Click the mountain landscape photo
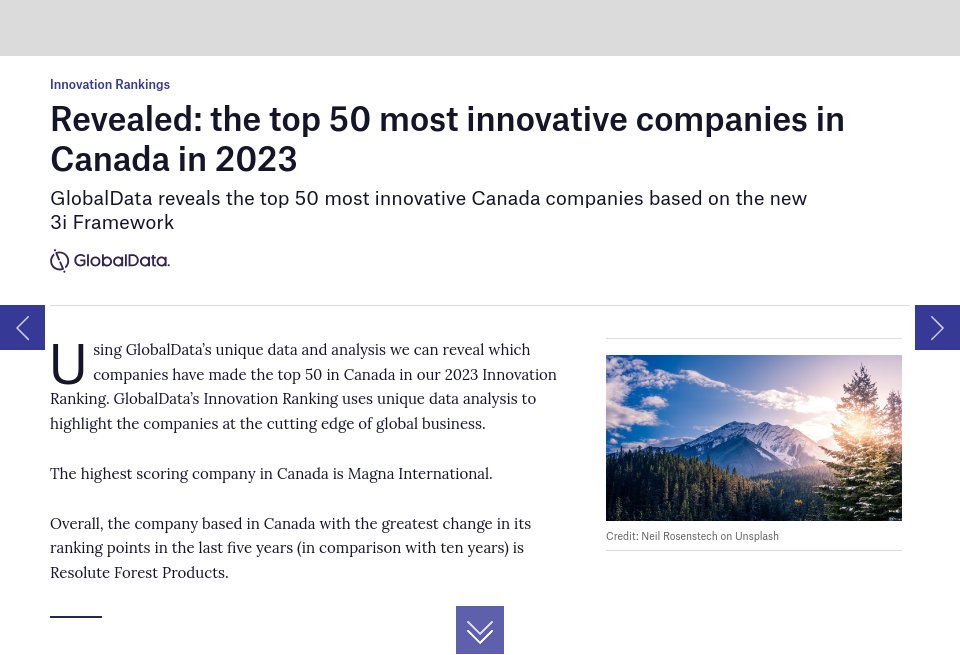This screenshot has height=655, width=960. click(x=754, y=437)
